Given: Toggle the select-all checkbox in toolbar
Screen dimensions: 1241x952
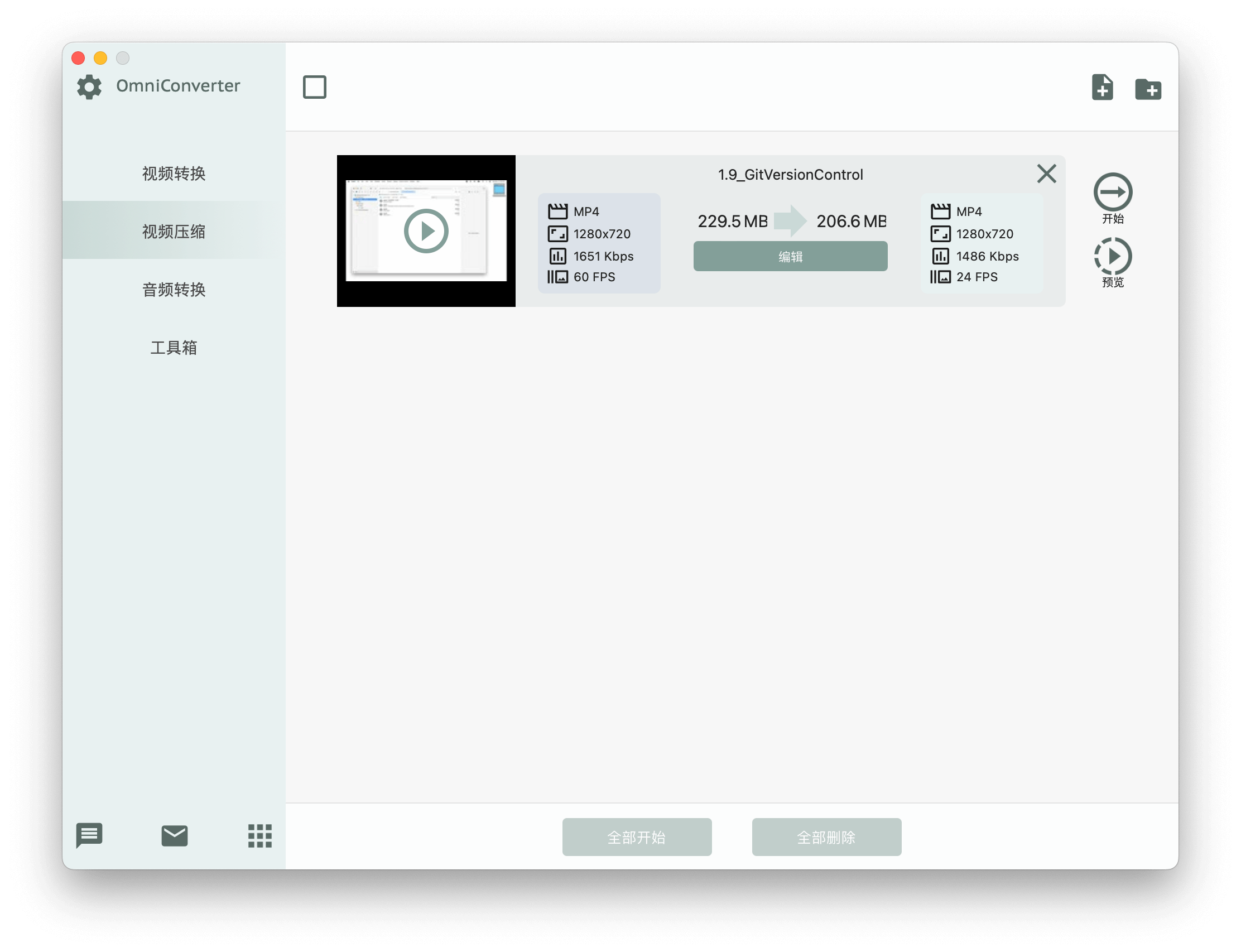Looking at the screenshot, I should [x=315, y=86].
